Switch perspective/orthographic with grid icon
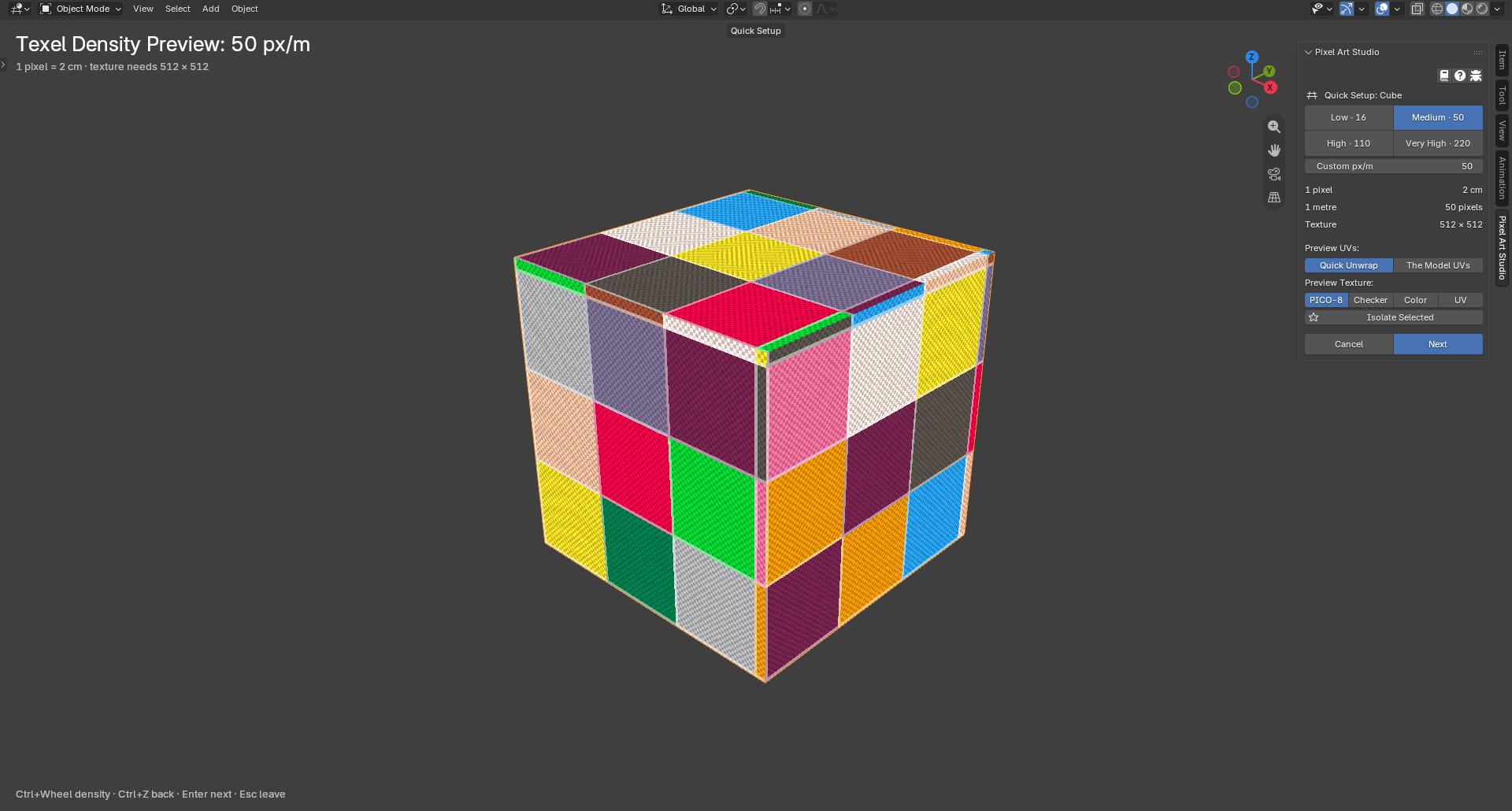The width and height of the screenshot is (1512, 811). pos(1274,198)
